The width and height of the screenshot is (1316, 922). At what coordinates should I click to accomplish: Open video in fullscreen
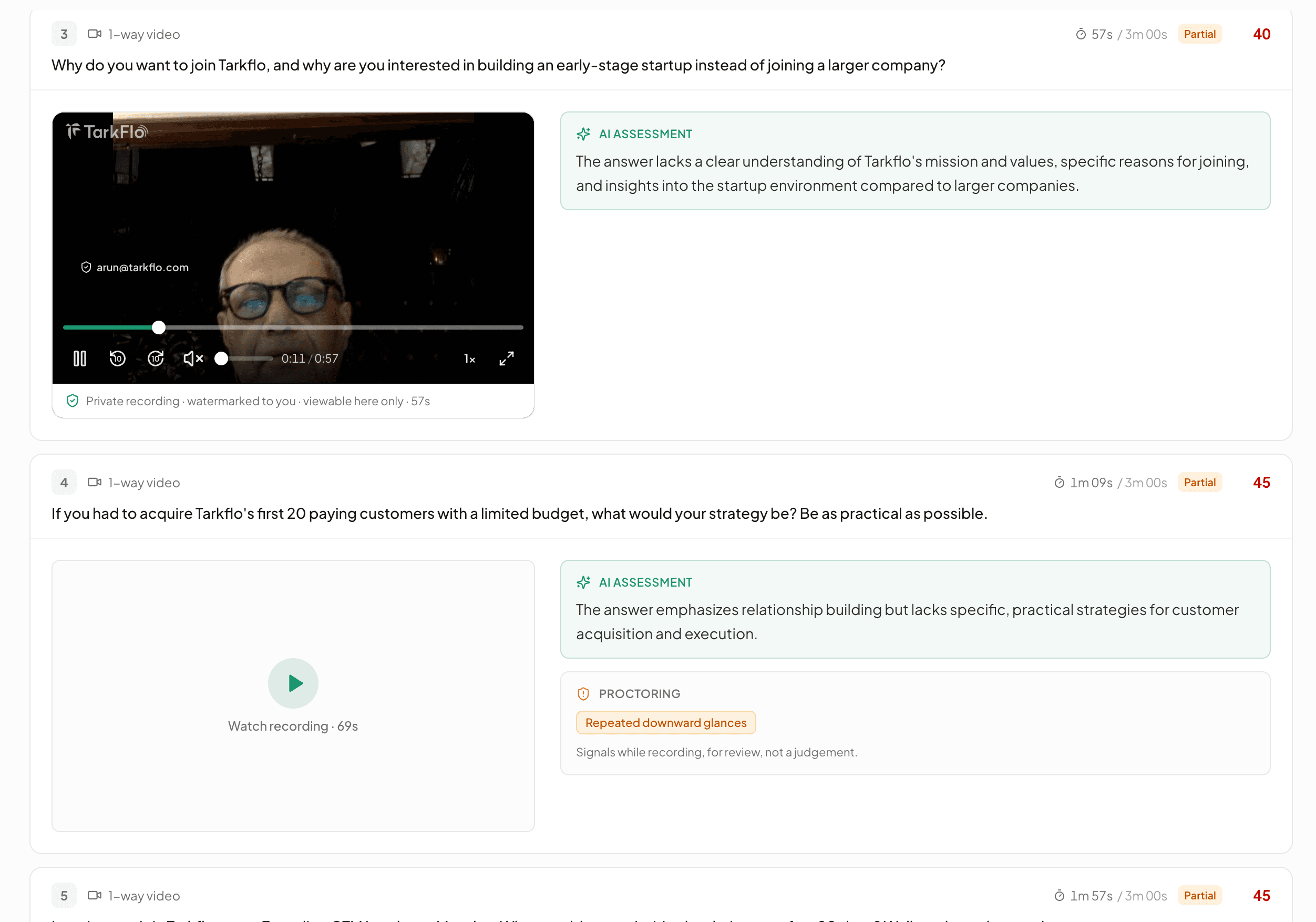coord(507,358)
